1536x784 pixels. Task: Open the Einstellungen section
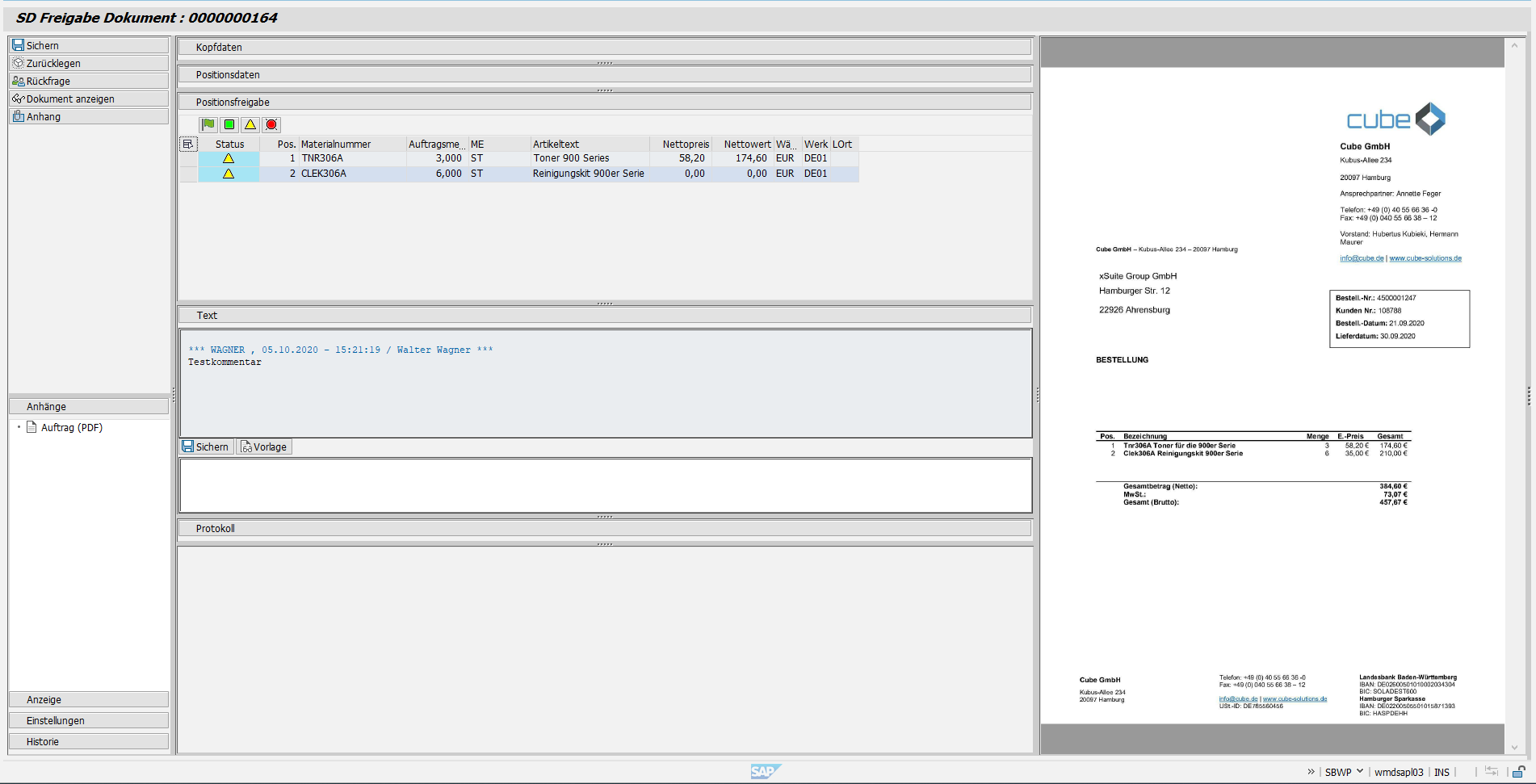(x=88, y=719)
